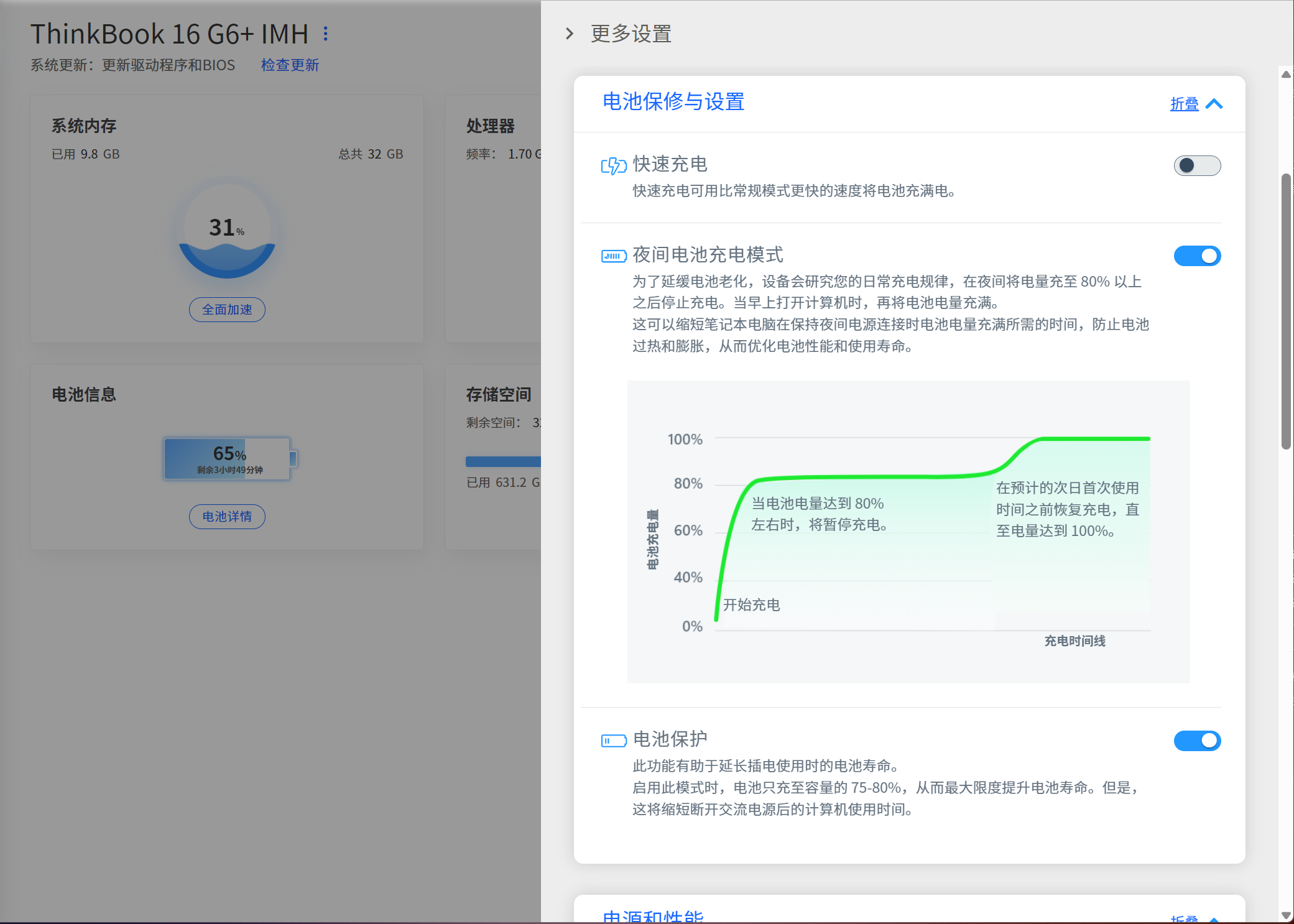This screenshot has height=924, width=1294.
Task: Click the 100% label on chart axis
Action: pyautogui.click(x=685, y=440)
